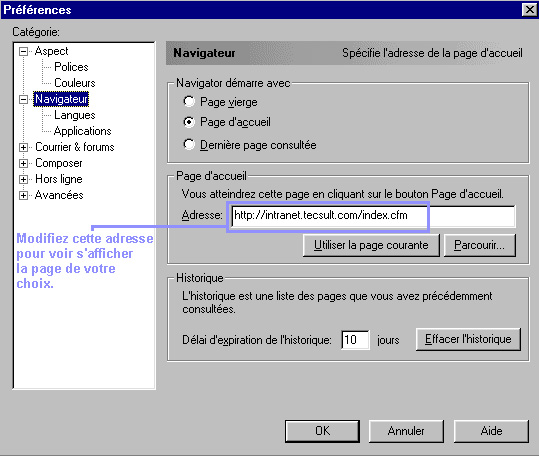The height and width of the screenshot is (456, 539).
Task: Expand the Hors ligne category
Action: 23,179
